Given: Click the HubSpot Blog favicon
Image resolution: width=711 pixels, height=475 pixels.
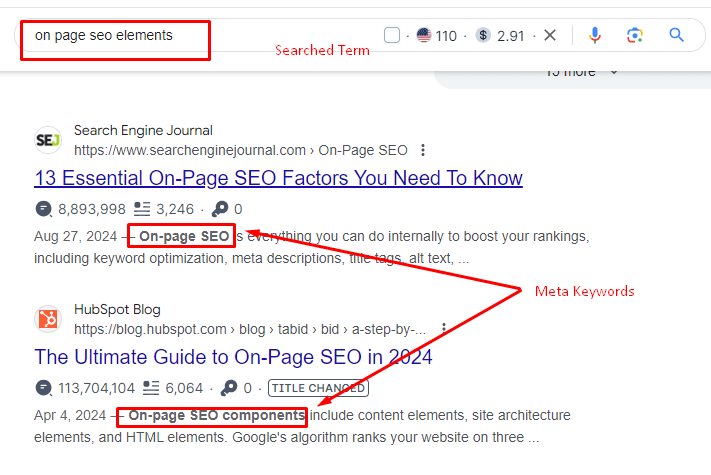Looking at the screenshot, I should click(48, 319).
